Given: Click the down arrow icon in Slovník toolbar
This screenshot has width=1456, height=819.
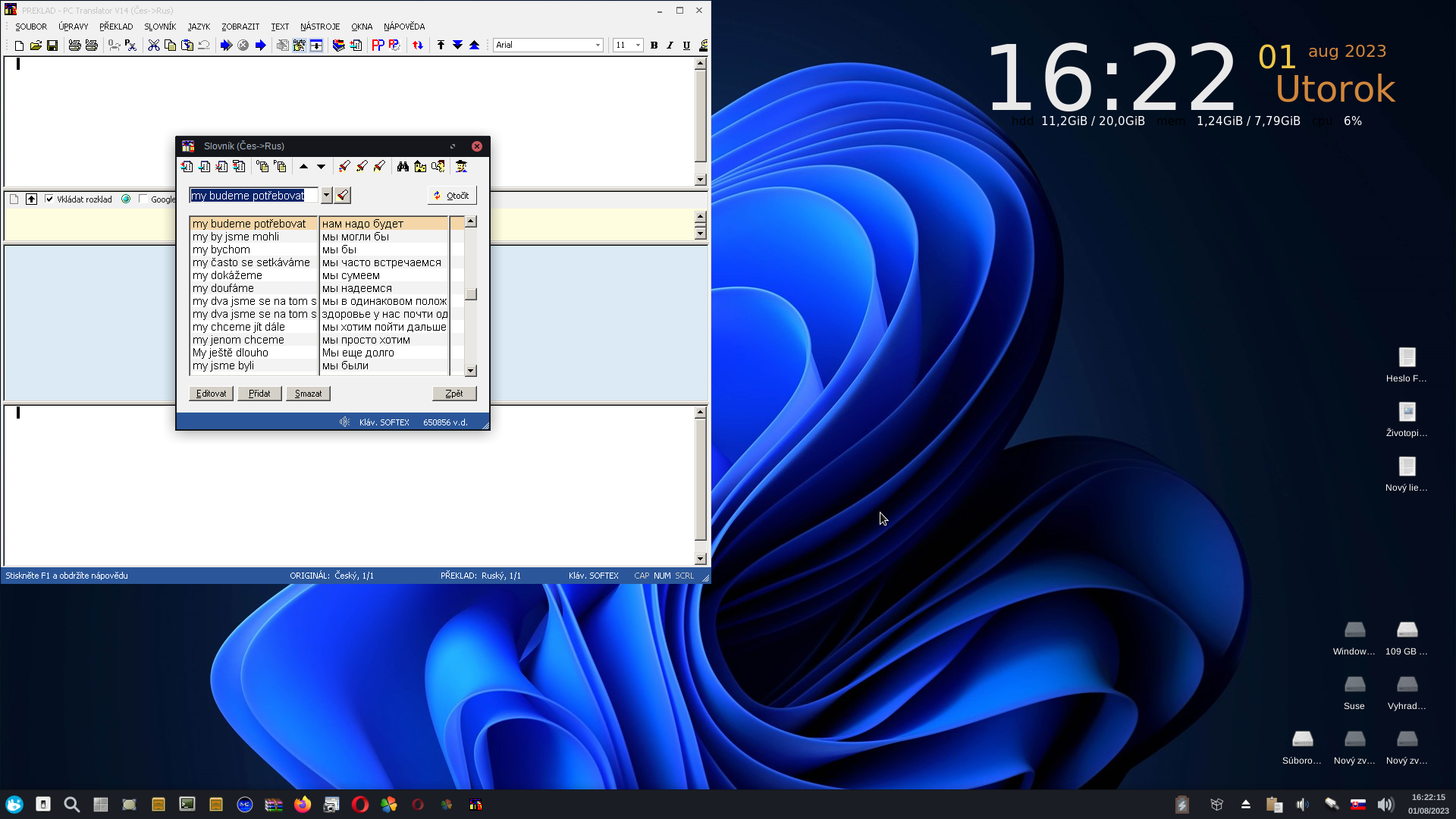Looking at the screenshot, I should point(321,167).
